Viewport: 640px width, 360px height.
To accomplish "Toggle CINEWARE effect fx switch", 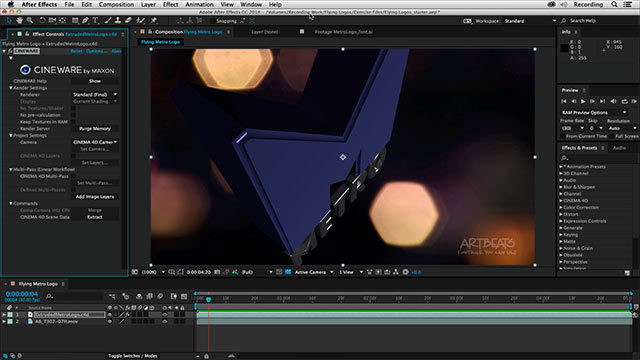I will [x=10, y=51].
